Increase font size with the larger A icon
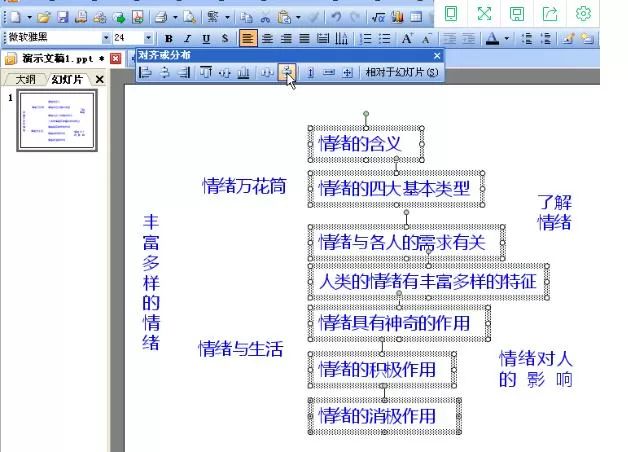 pyautogui.click(x=407, y=38)
